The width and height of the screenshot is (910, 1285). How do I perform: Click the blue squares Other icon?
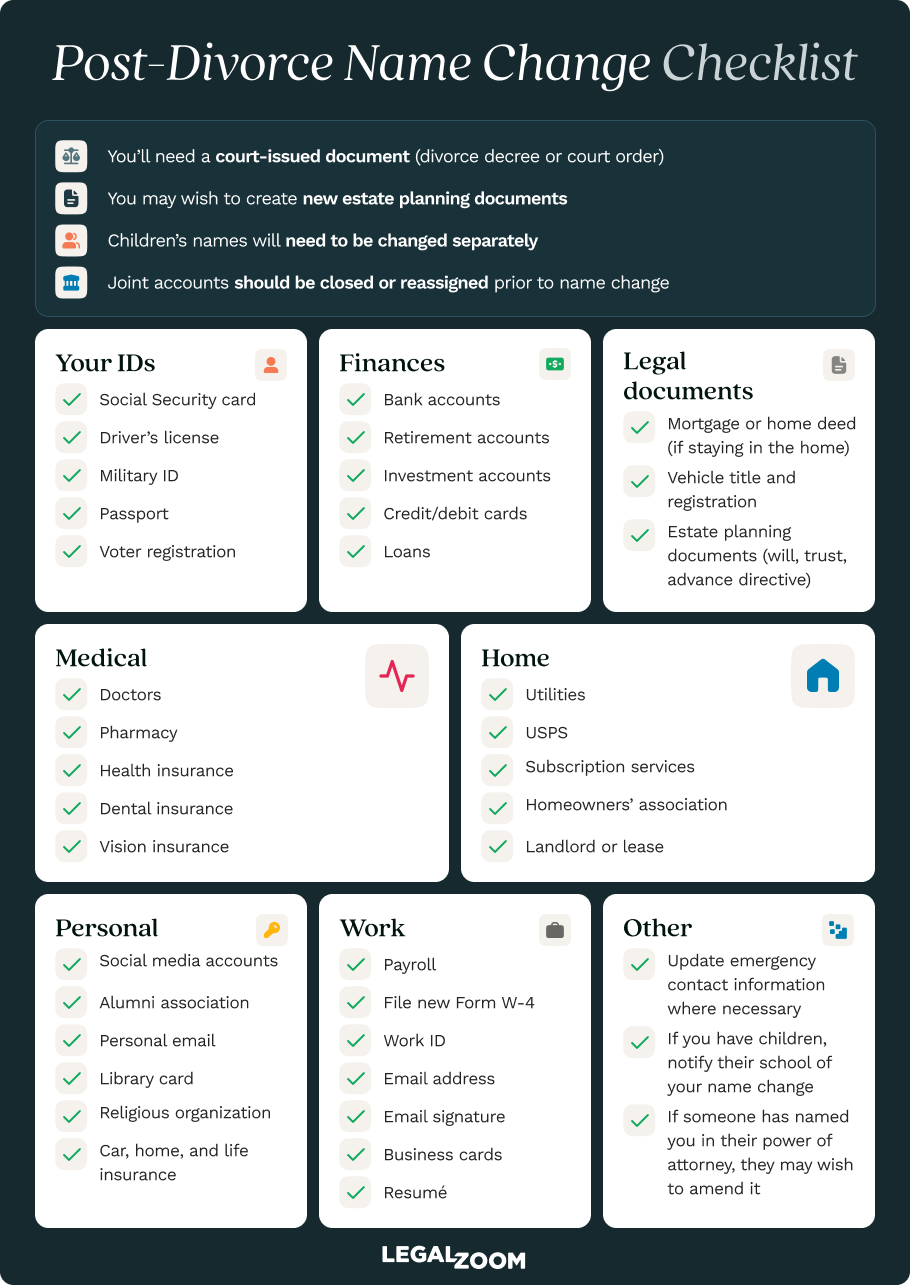838,930
